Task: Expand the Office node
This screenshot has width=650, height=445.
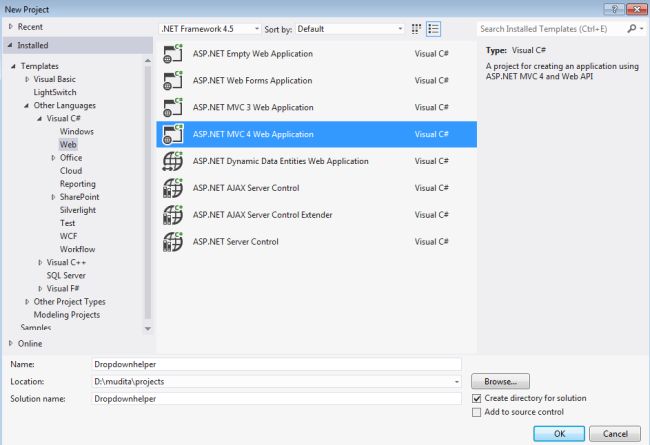Action: (x=53, y=158)
